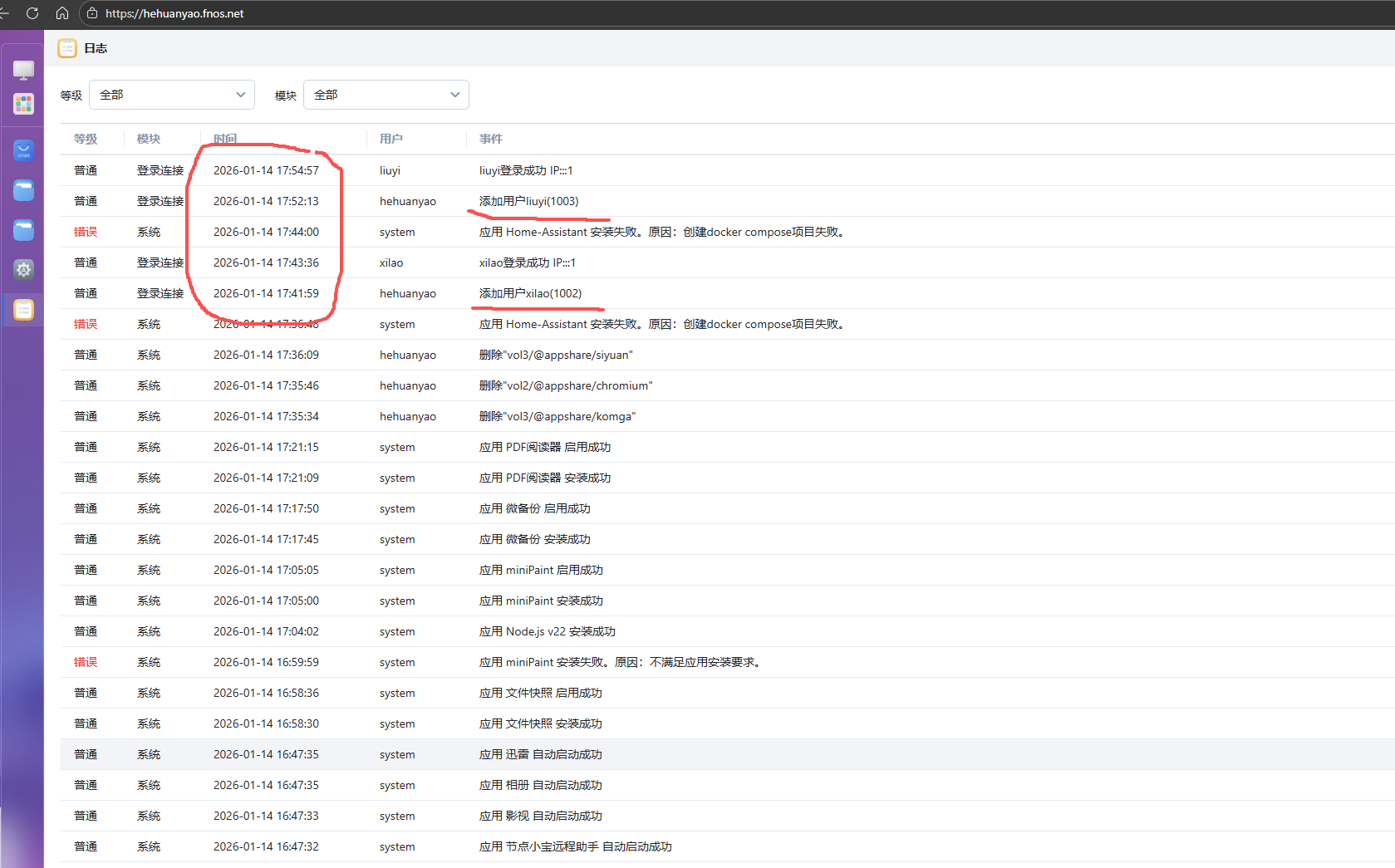Click red 错误 level in the 16:59:59 row
Screen dimensions: 1395x868
86,662
